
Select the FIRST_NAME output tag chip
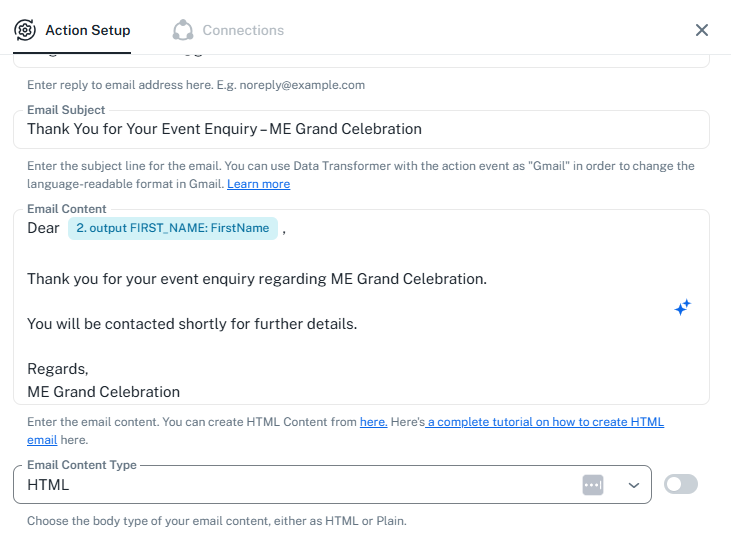(173, 228)
